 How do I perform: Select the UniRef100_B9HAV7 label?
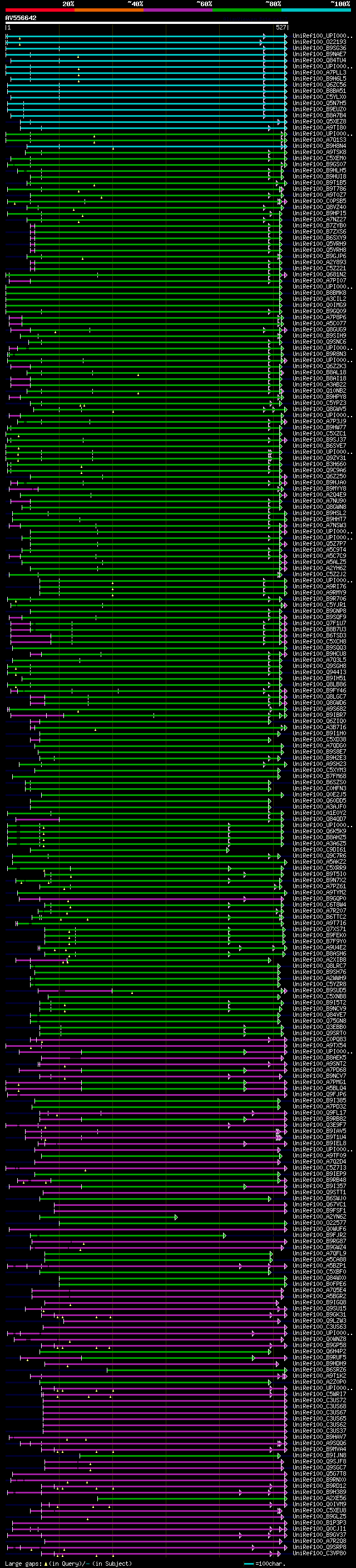(x=319, y=1437)
